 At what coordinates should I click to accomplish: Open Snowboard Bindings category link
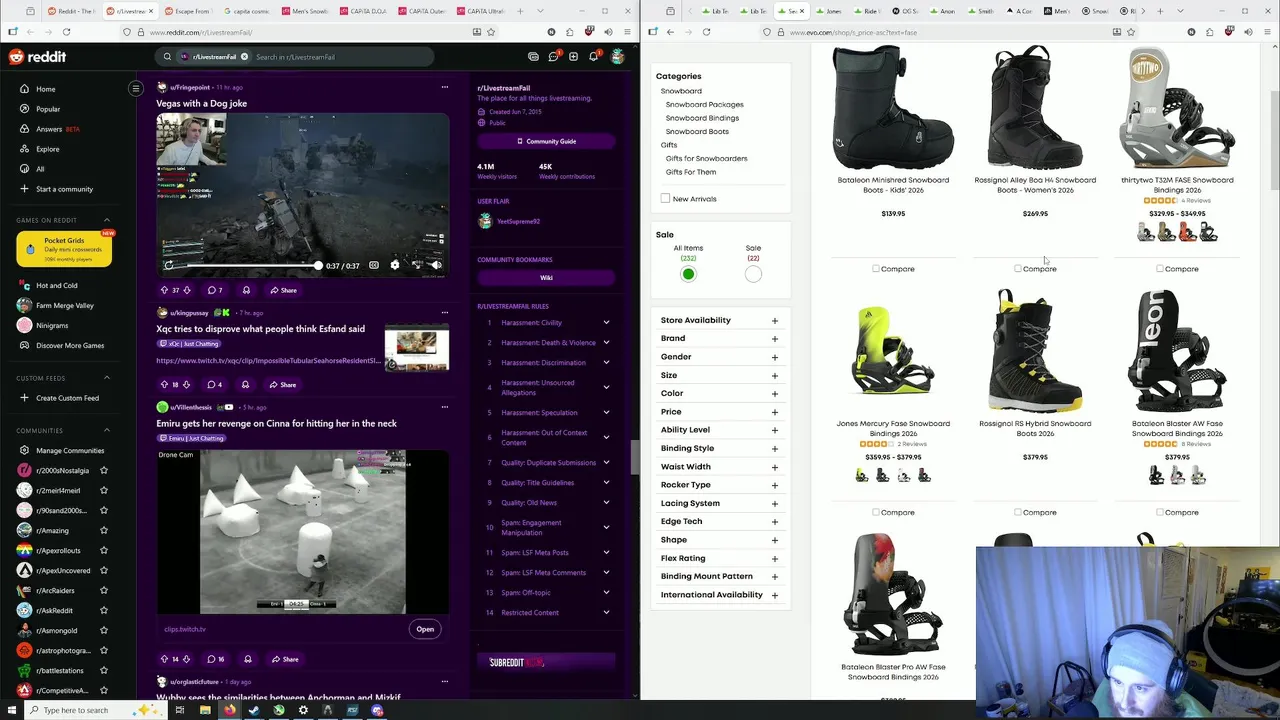[702, 118]
